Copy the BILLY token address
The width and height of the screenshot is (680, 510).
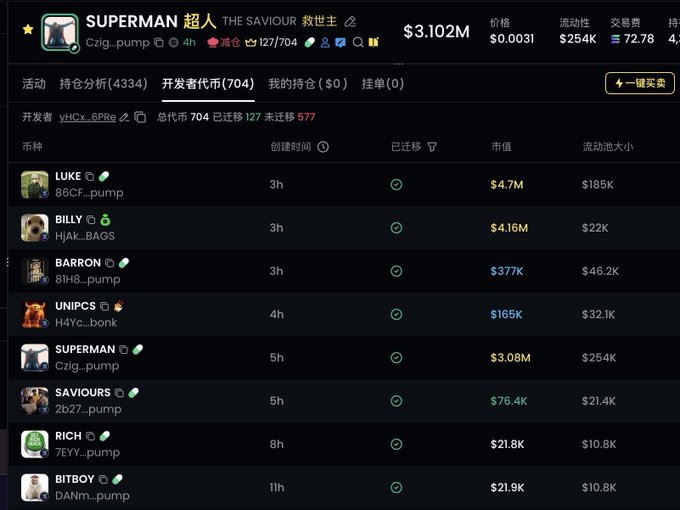[x=91, y=220]
